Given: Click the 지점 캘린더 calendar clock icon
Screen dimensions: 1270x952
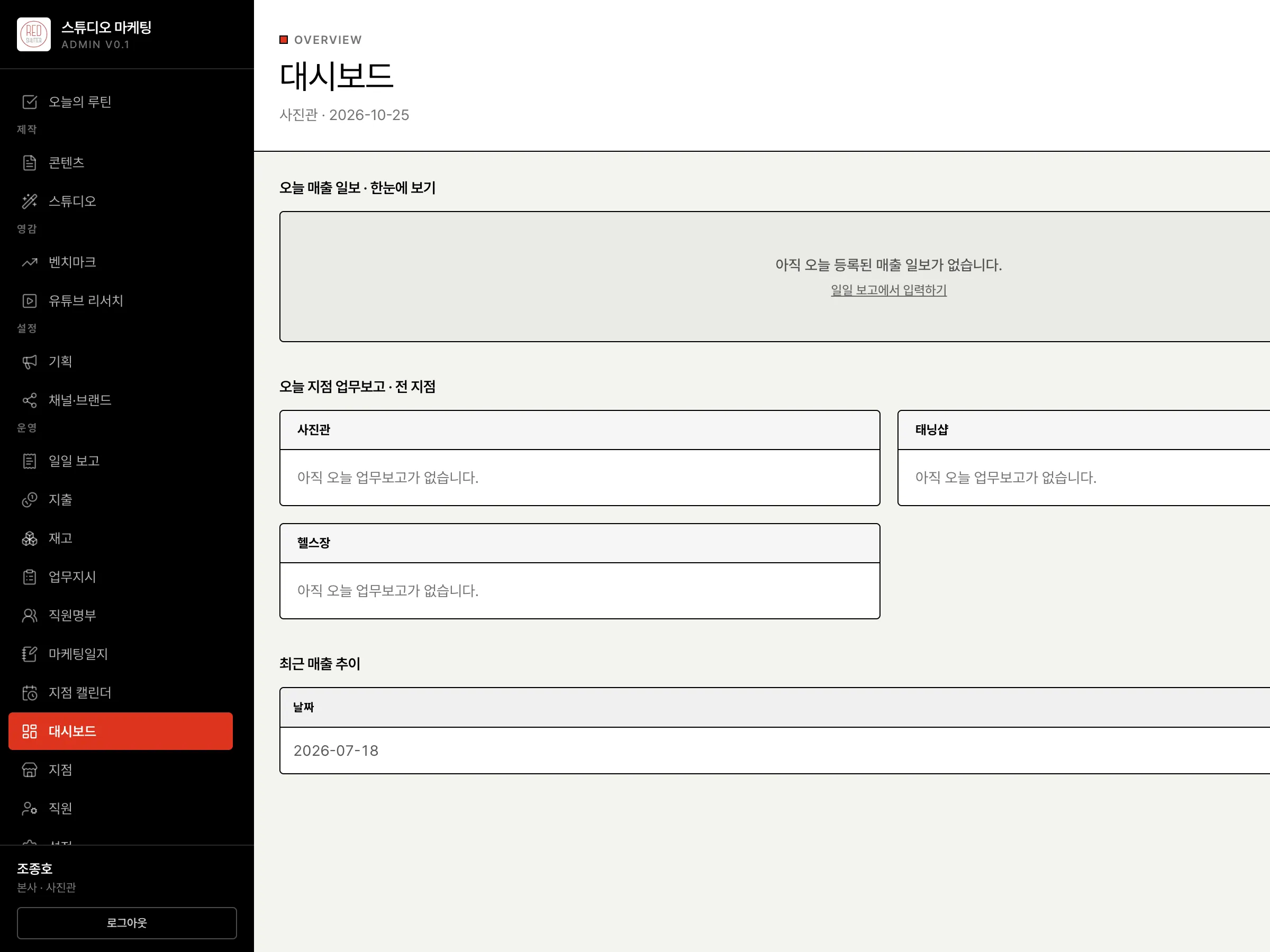Looking at the screenshot, I should tap(30, 693).
